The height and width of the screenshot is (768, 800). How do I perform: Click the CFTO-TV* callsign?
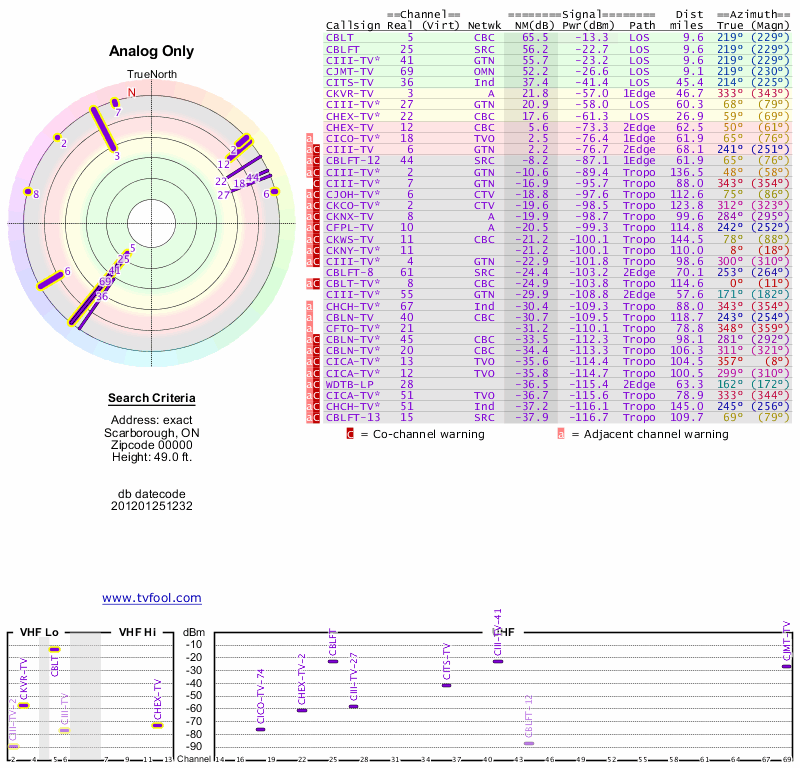353,329
